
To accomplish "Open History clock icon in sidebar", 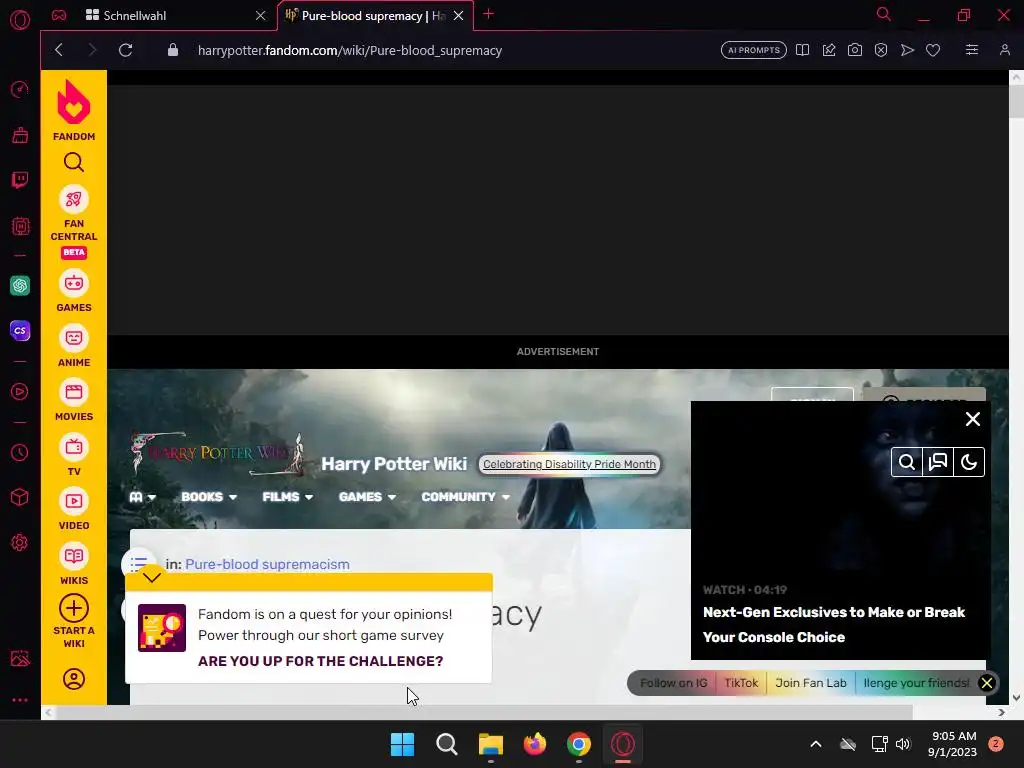I will [x=20, y=453].
